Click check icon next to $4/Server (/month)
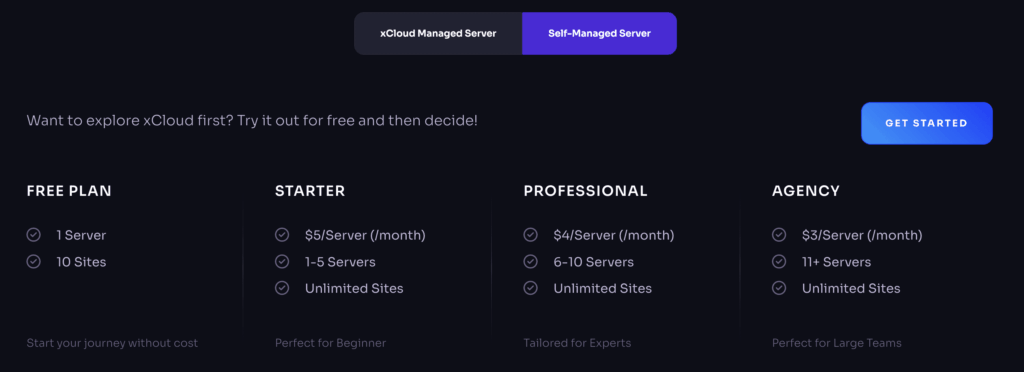Image resolution: width=1024 pixels, height=372 pixels. pos(530,235)
